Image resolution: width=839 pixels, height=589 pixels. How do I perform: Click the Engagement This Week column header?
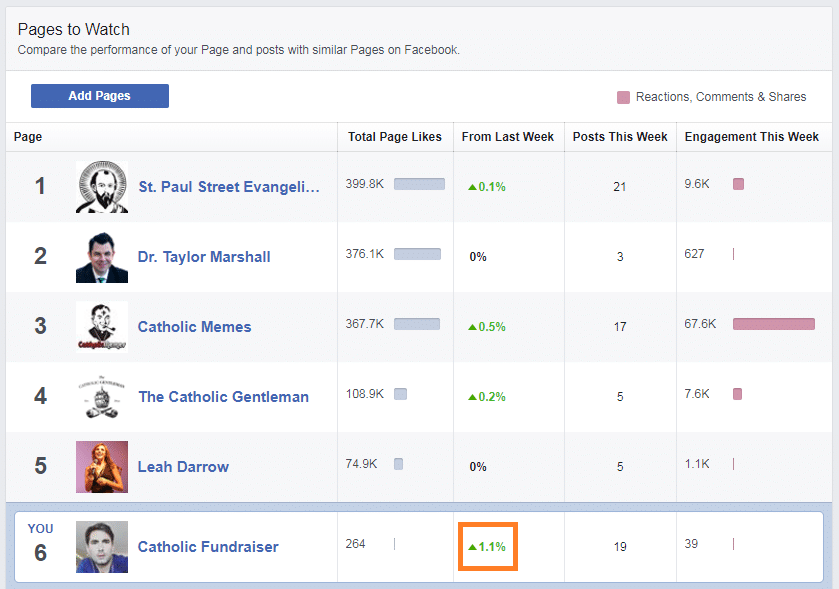tap(751, 137)
